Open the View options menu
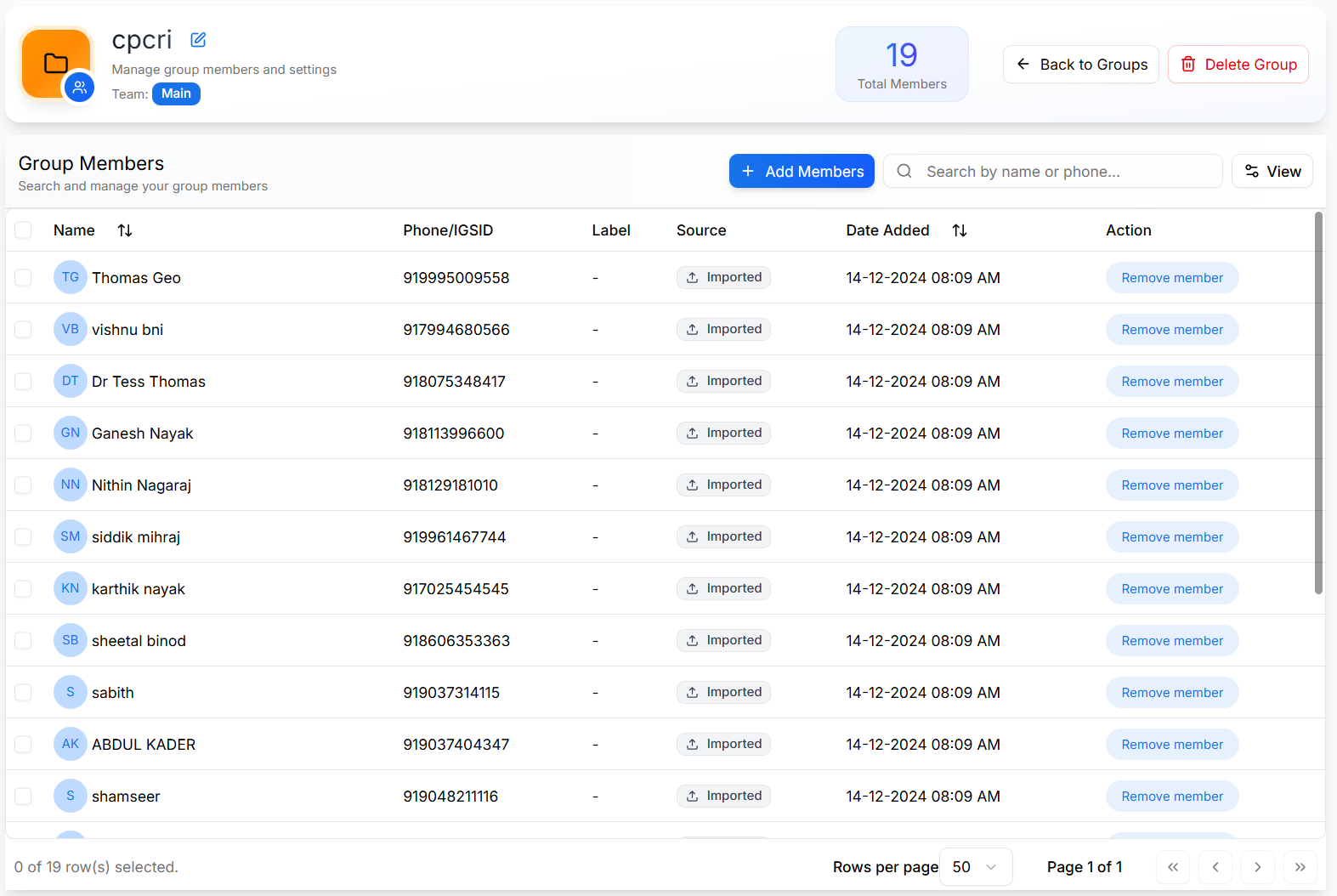The image size is (1337, 896). (1272, 172)
